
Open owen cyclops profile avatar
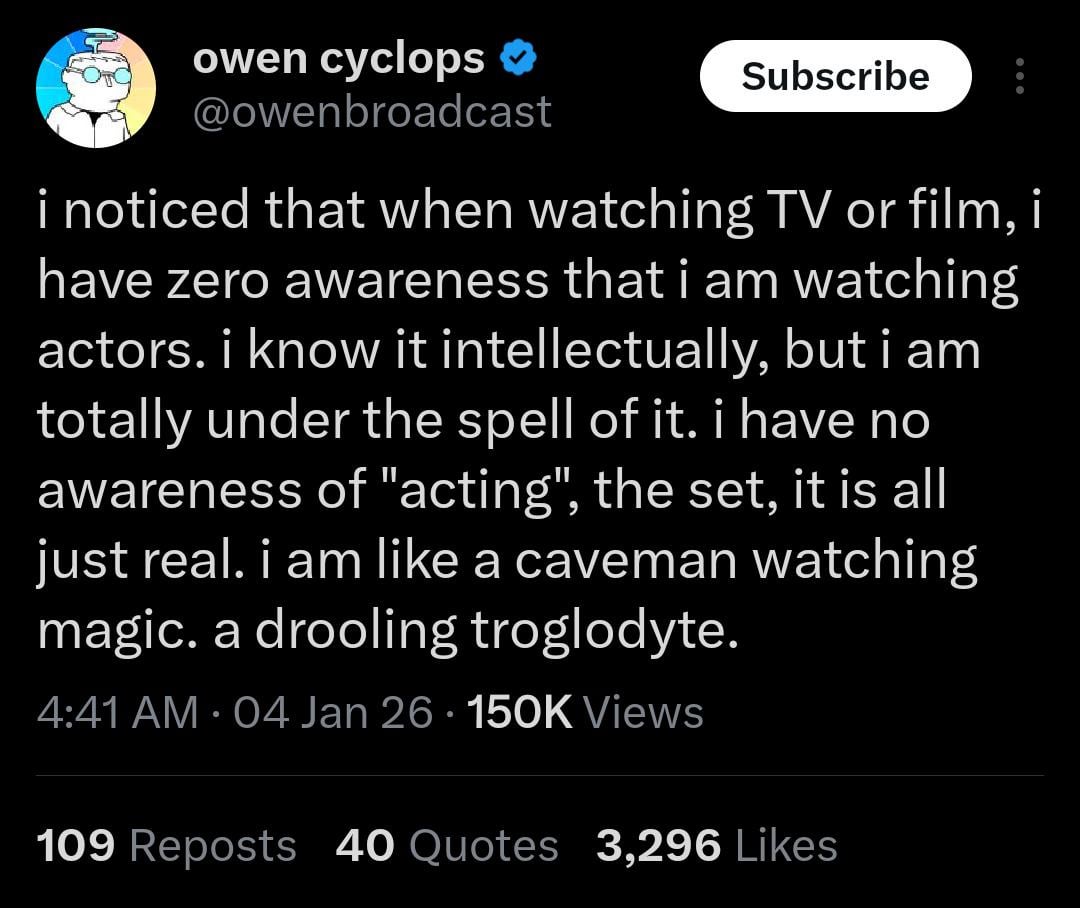click(95, 88)
